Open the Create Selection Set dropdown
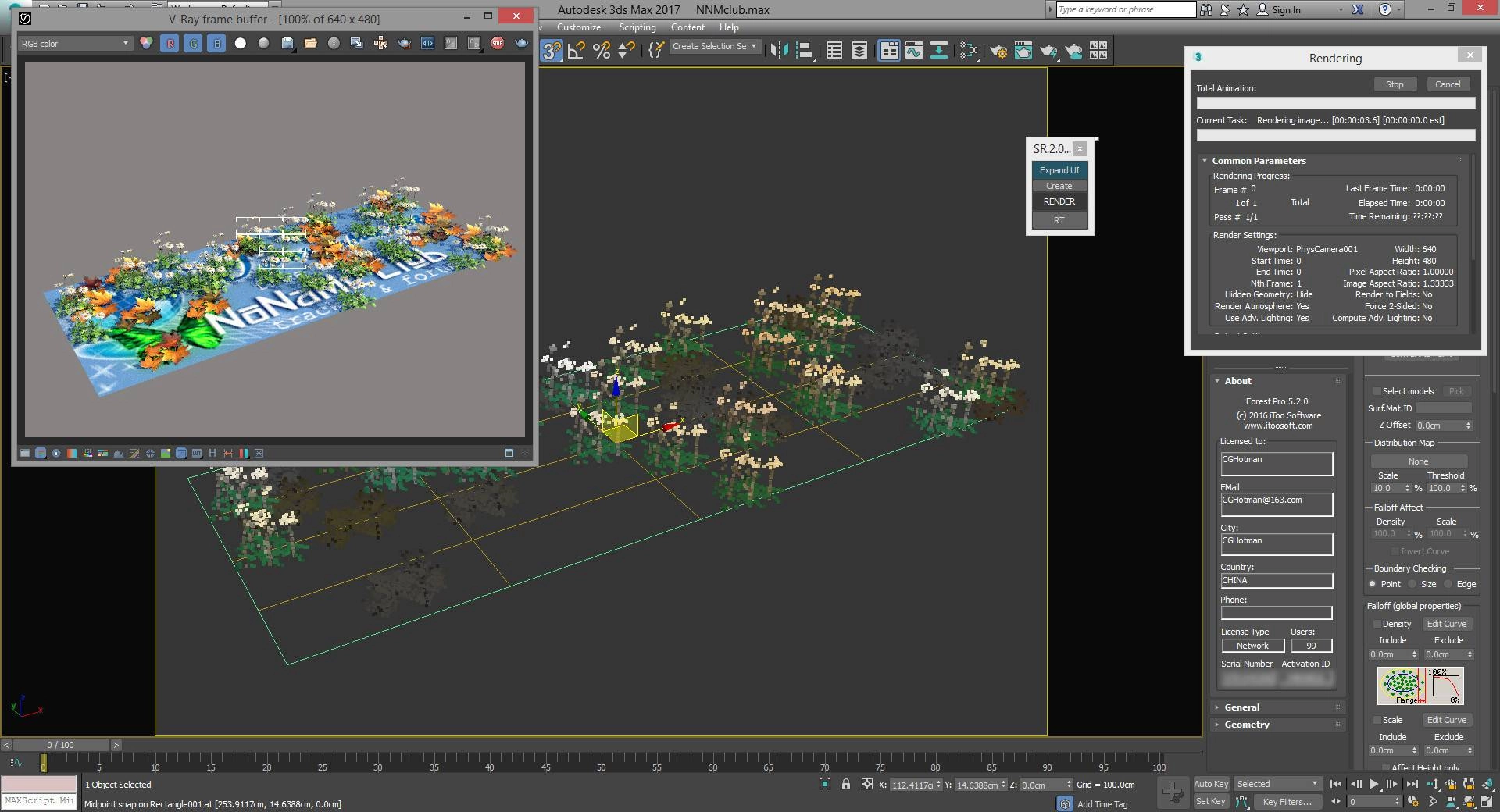The height and width of the screenshot is (812, 1500). (x=715, y=46)
